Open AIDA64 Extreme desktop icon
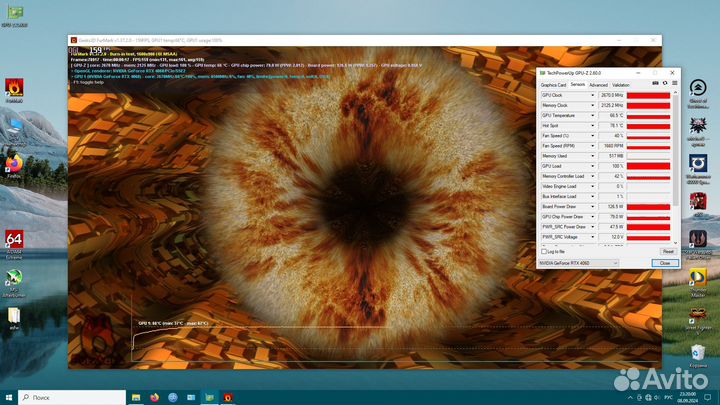The height and width of the screenshot is (405, 720). pyautogui.click(x=14, y=240)
